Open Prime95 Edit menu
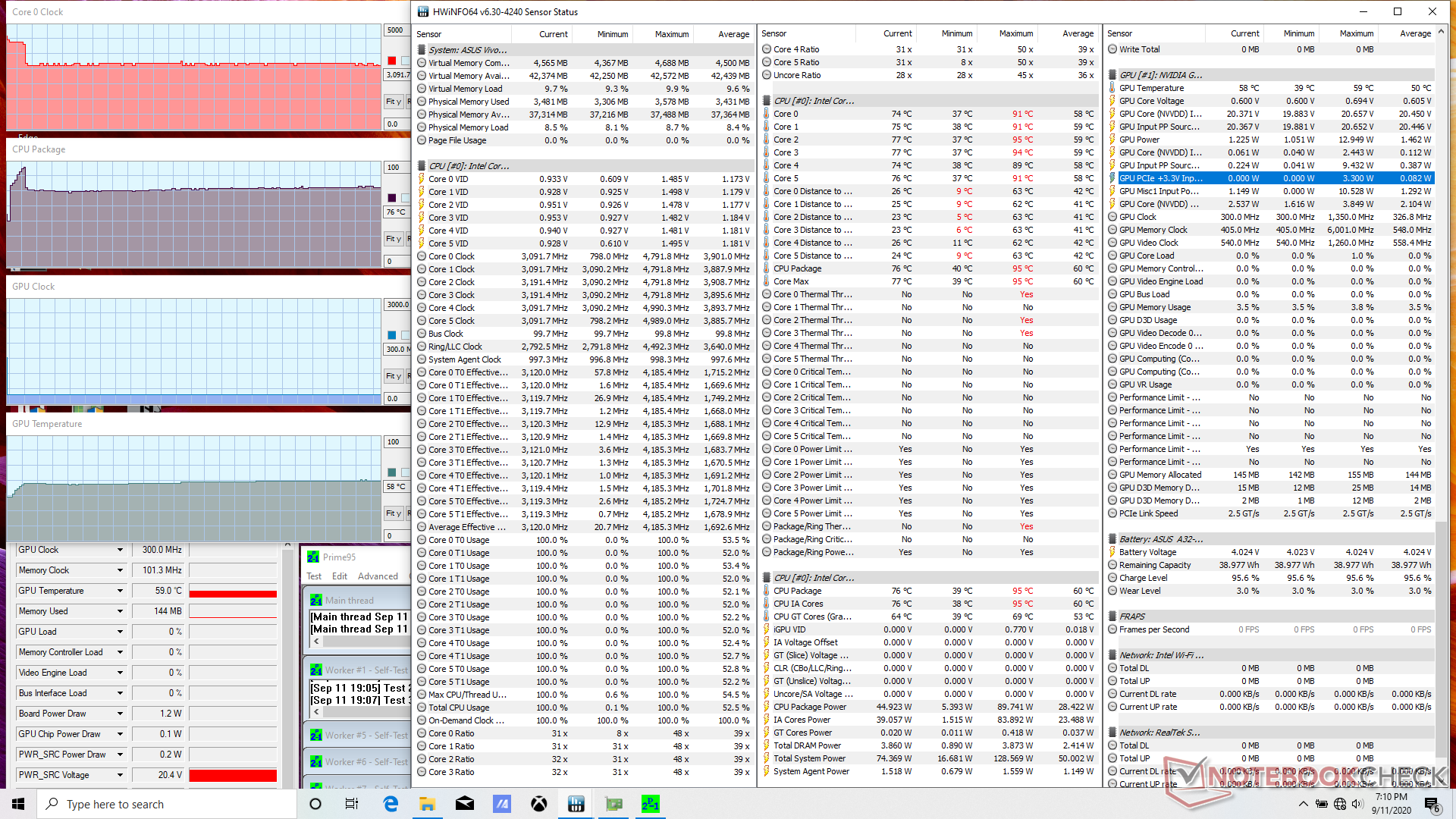Image resolution: width=1456 pixels, height=819 pixels. tap(340, 576)
